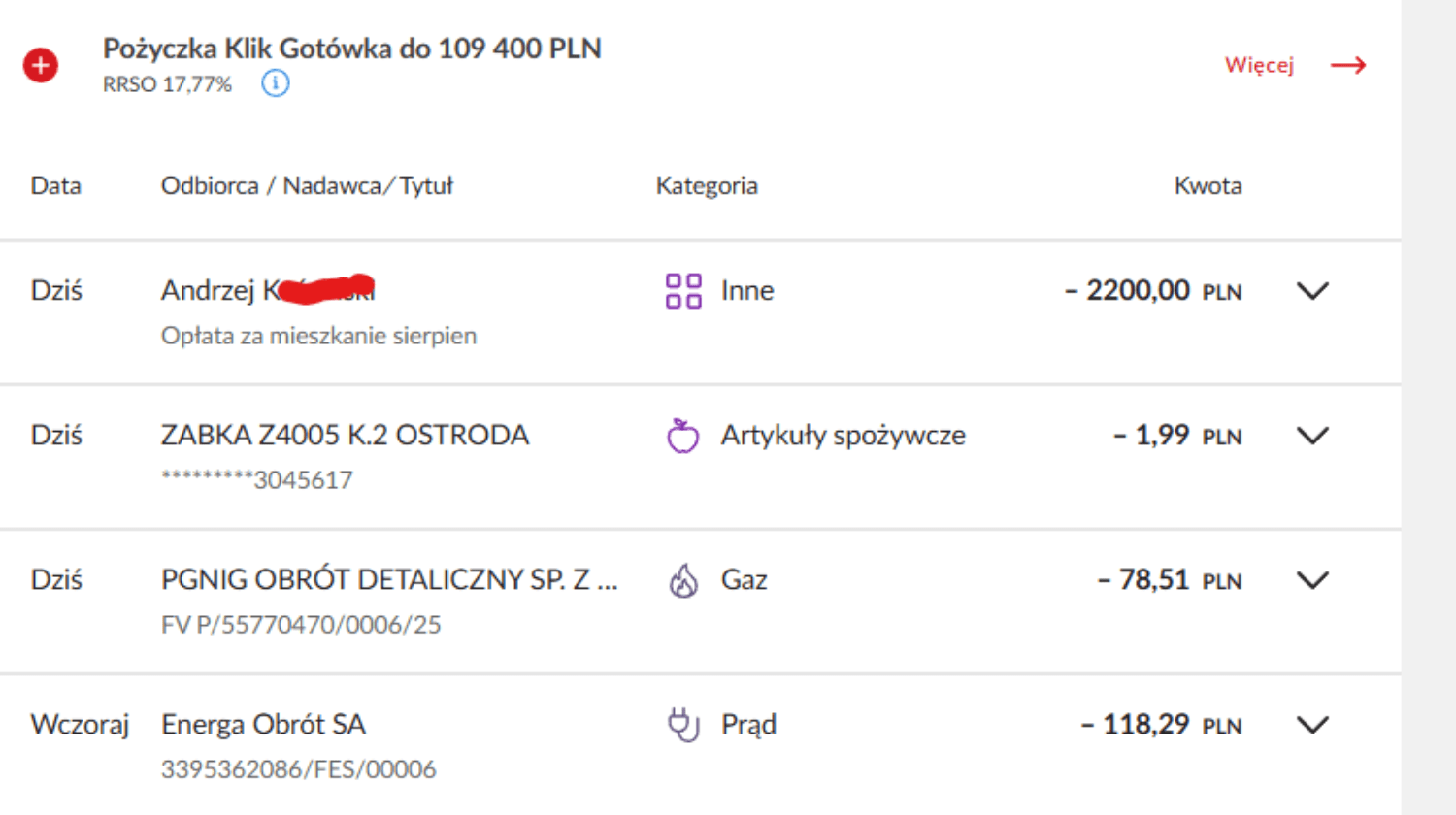Screen dimensions: 1456x815
Task: Click the red arrow next to Więcej
Action: point(1348,65)
